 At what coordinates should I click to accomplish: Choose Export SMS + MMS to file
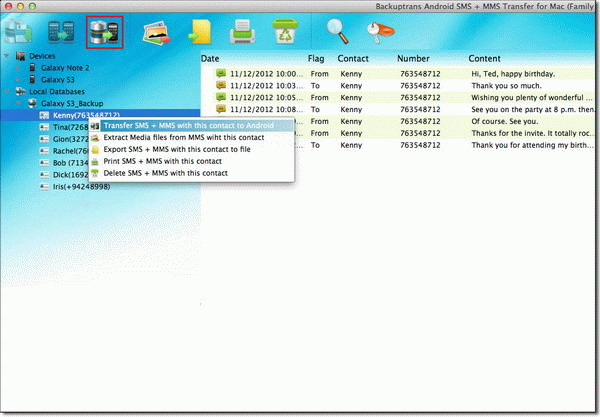point(176,149)
